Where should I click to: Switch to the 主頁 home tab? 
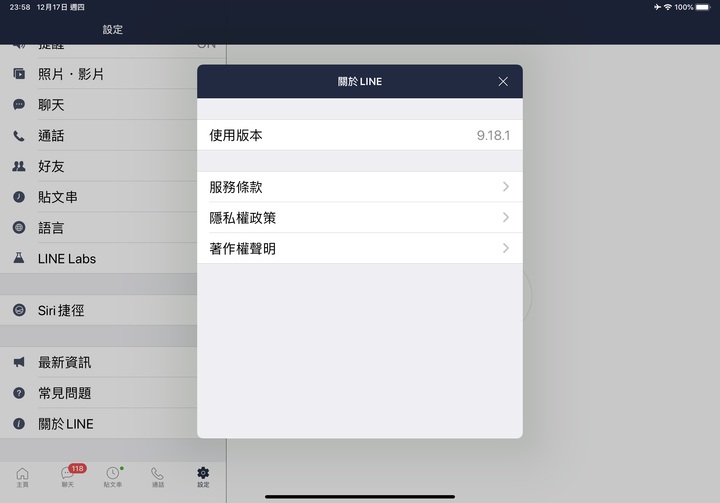tap(22, 477)
